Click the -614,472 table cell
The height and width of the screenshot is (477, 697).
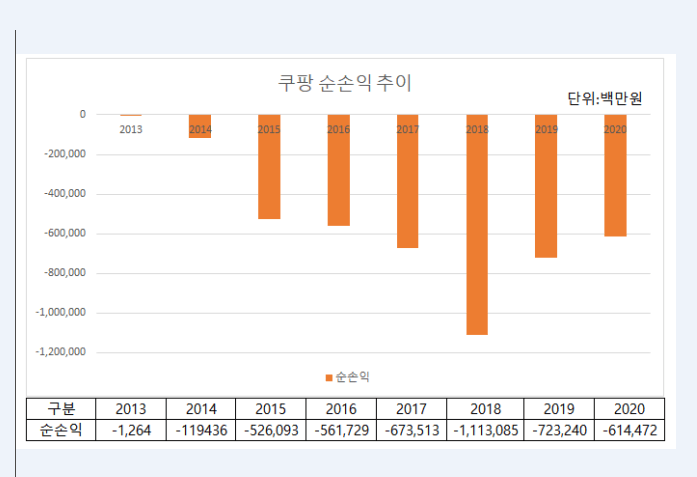tap(629, 430)
